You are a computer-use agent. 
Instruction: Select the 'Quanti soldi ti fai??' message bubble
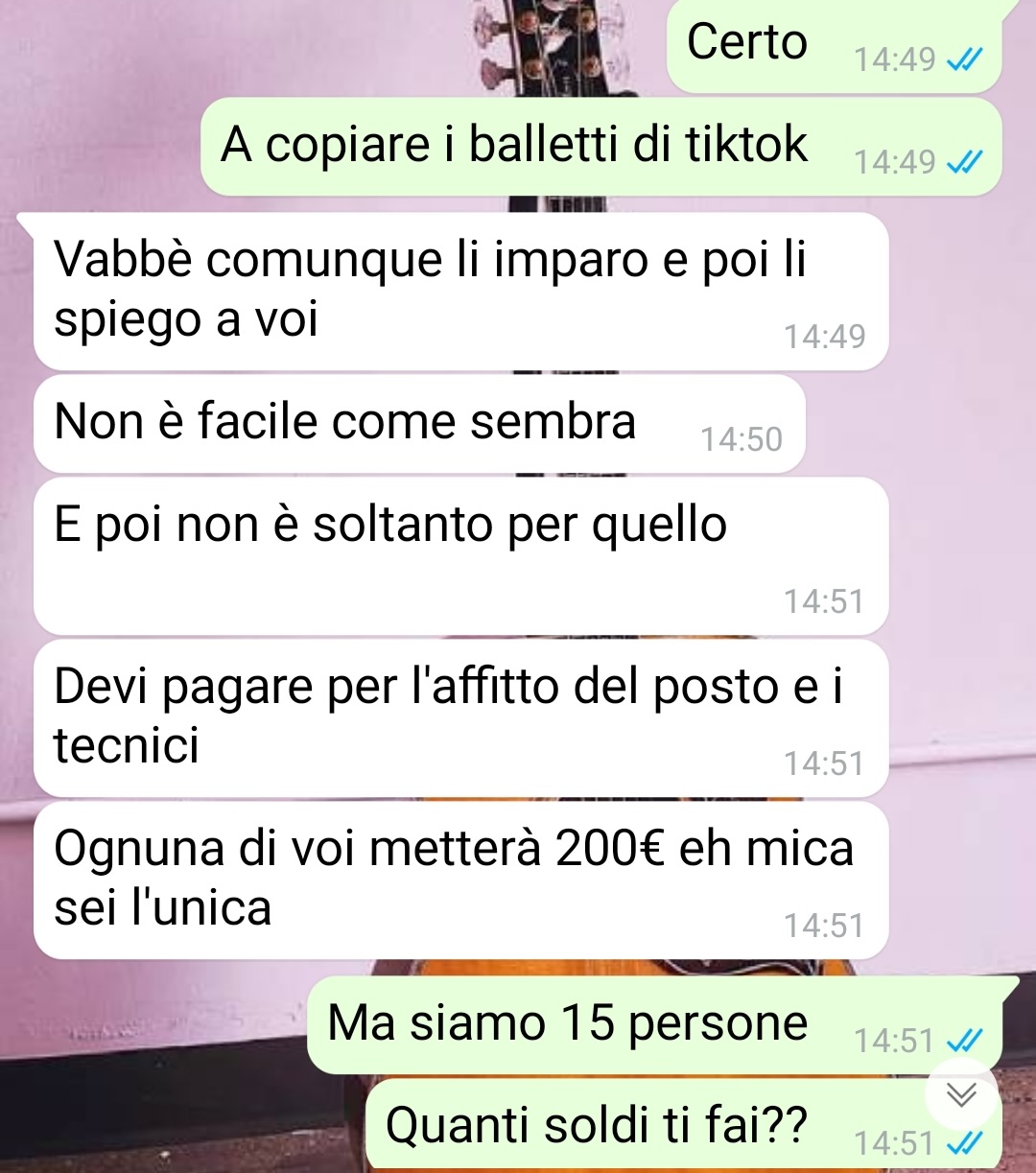[684, 1124]
